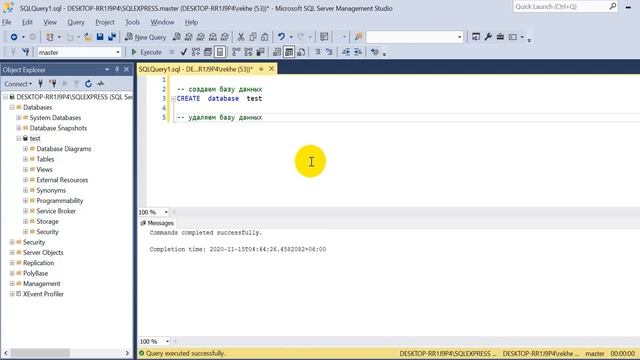Click the Paste icon in toolbar
The width and height of the screenshot is (640, 360).
[264, 37]
